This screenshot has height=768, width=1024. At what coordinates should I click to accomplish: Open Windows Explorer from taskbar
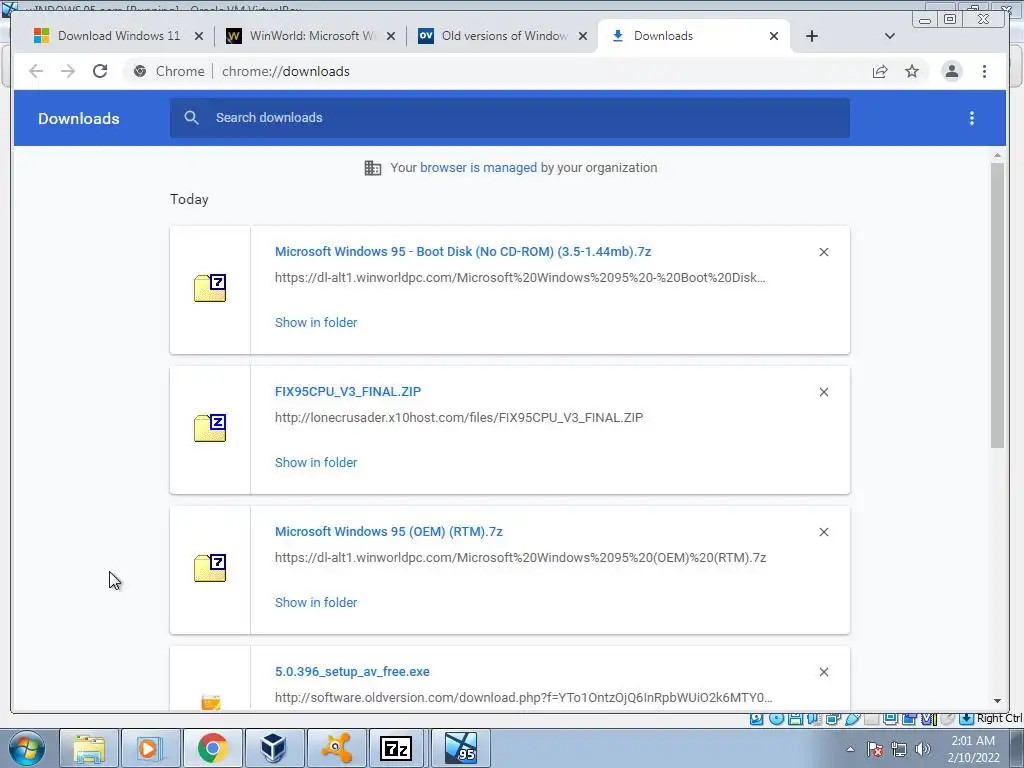click(89, 748)
